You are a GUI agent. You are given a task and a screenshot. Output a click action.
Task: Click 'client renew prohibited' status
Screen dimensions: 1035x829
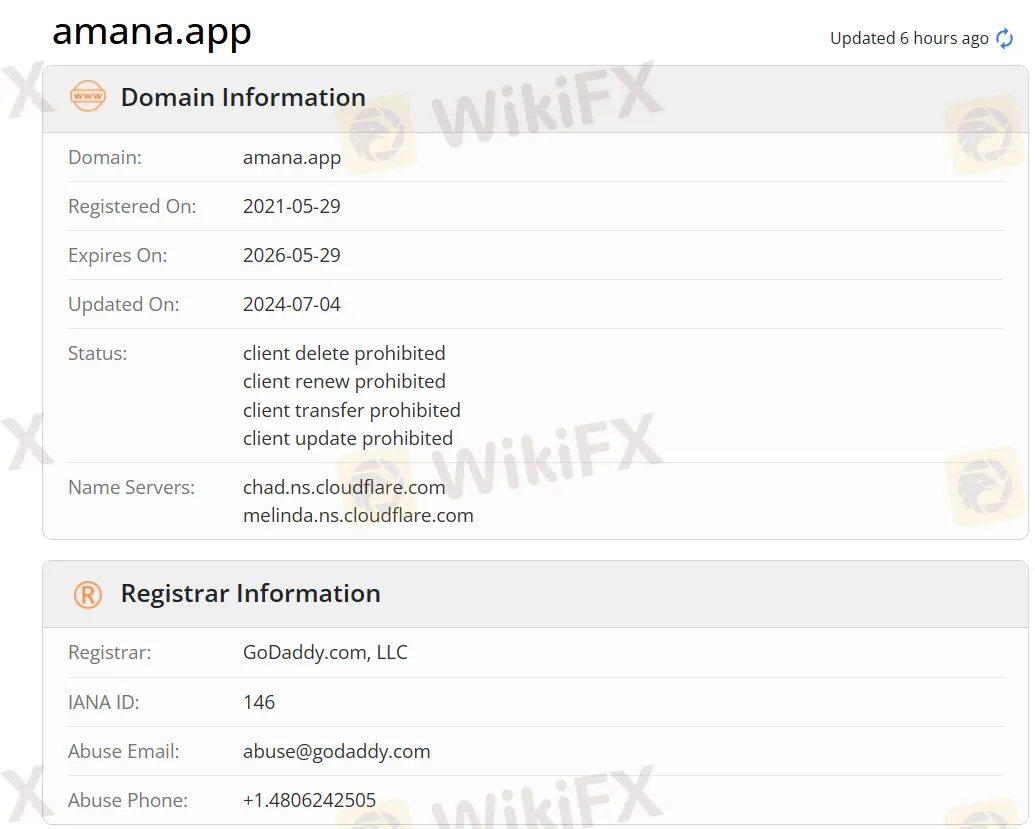(344, 381)
